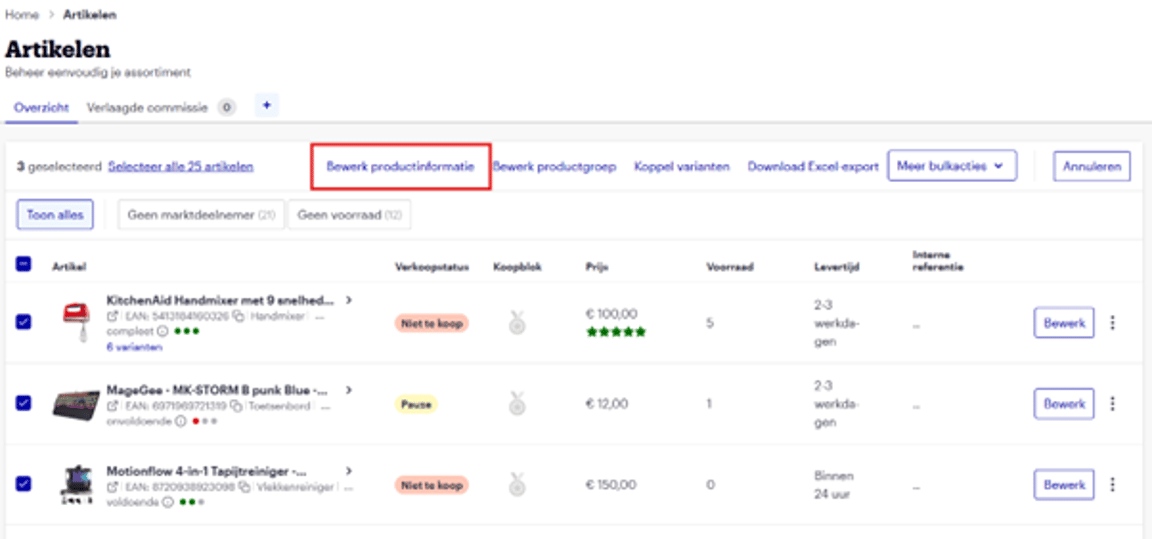Expand the Meer bulkacties dropdown

[951, 167]
